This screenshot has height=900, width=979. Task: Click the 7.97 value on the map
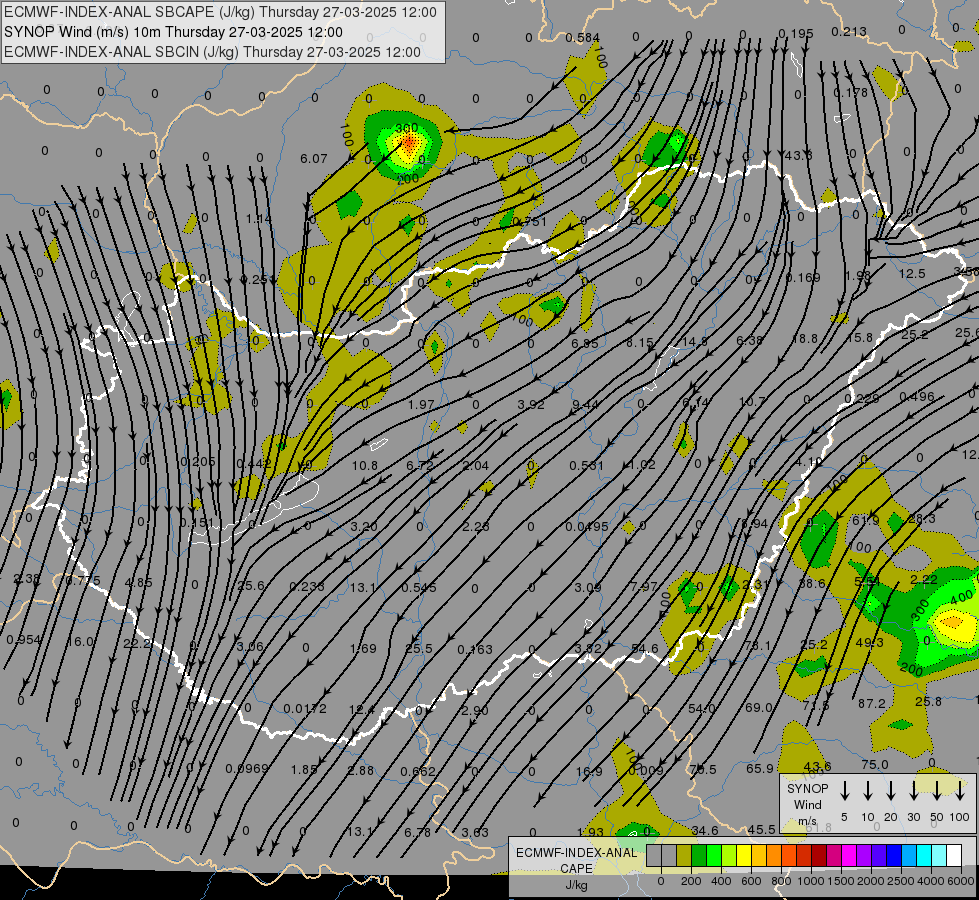(644, 586)
